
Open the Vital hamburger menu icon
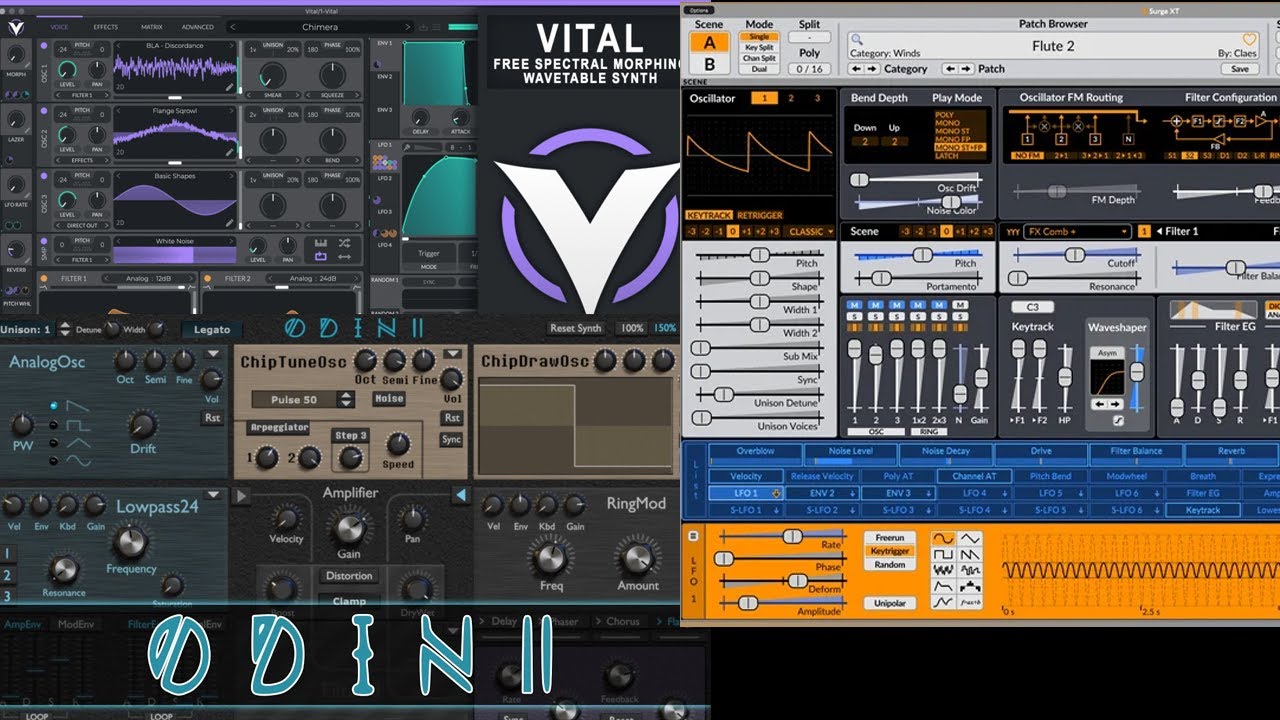click(436, 27)
